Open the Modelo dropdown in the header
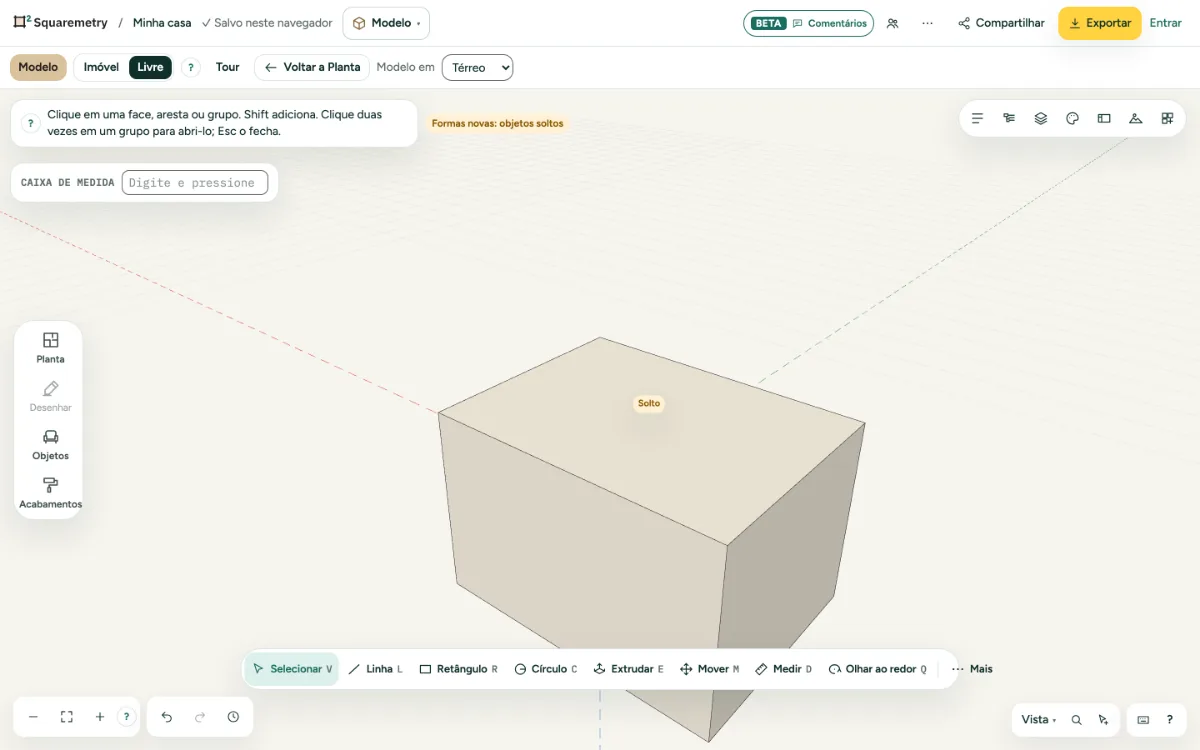This screenshot has width=1200, height=750. (x=386, y=23)
